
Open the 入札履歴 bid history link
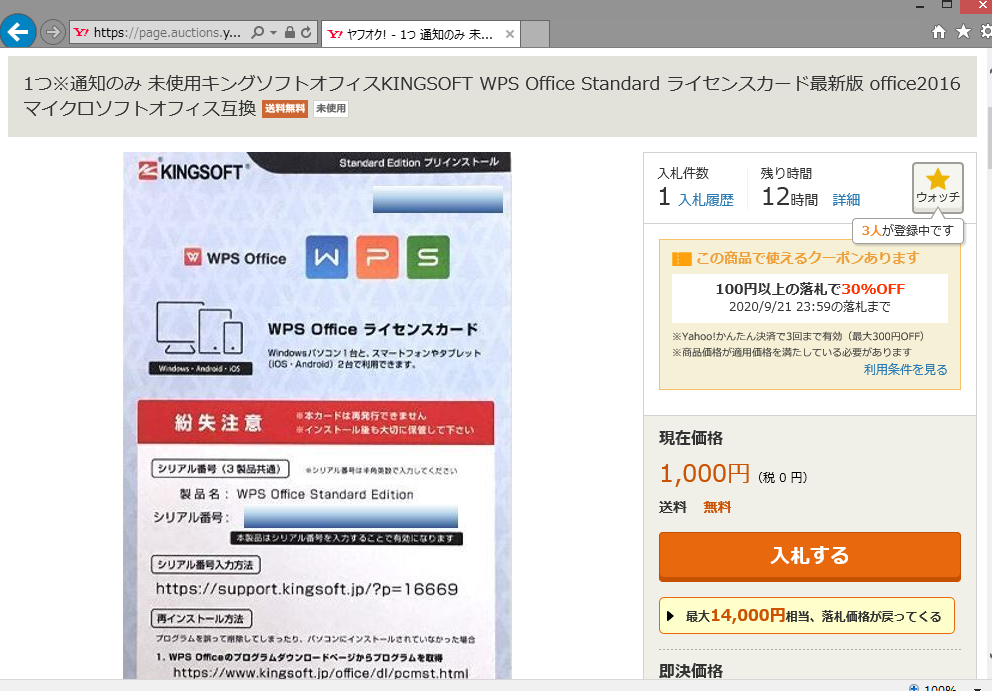point(705,200)
